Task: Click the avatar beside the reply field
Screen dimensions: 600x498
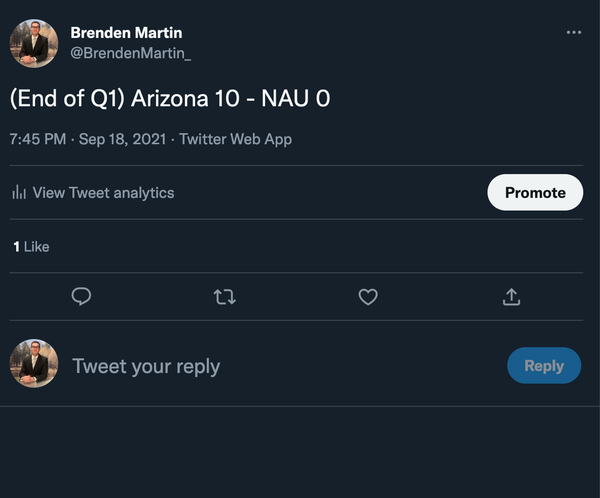Action: pyautogui.click(x=33, y=364)
